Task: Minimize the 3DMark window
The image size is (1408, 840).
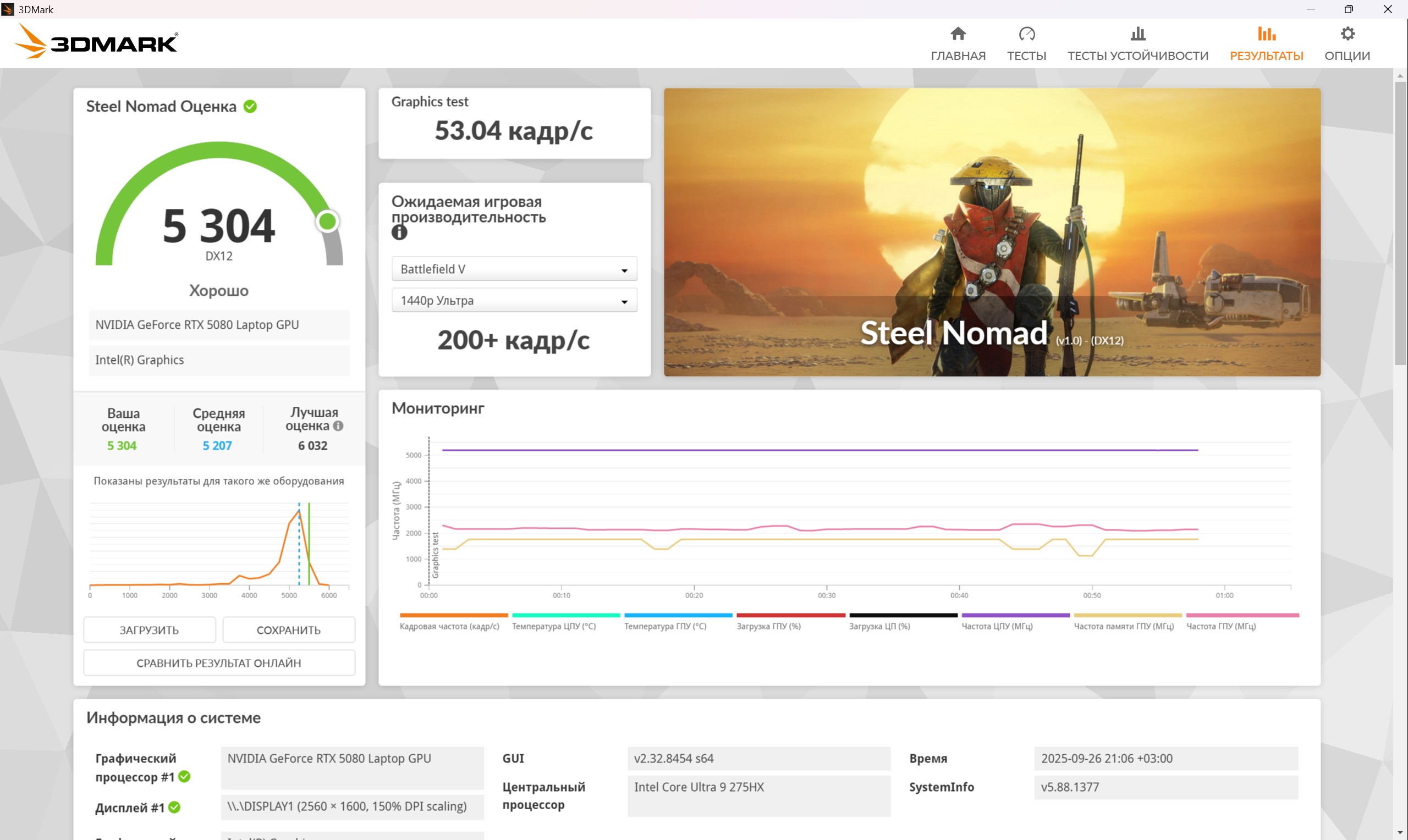Action: (1311, 9)
